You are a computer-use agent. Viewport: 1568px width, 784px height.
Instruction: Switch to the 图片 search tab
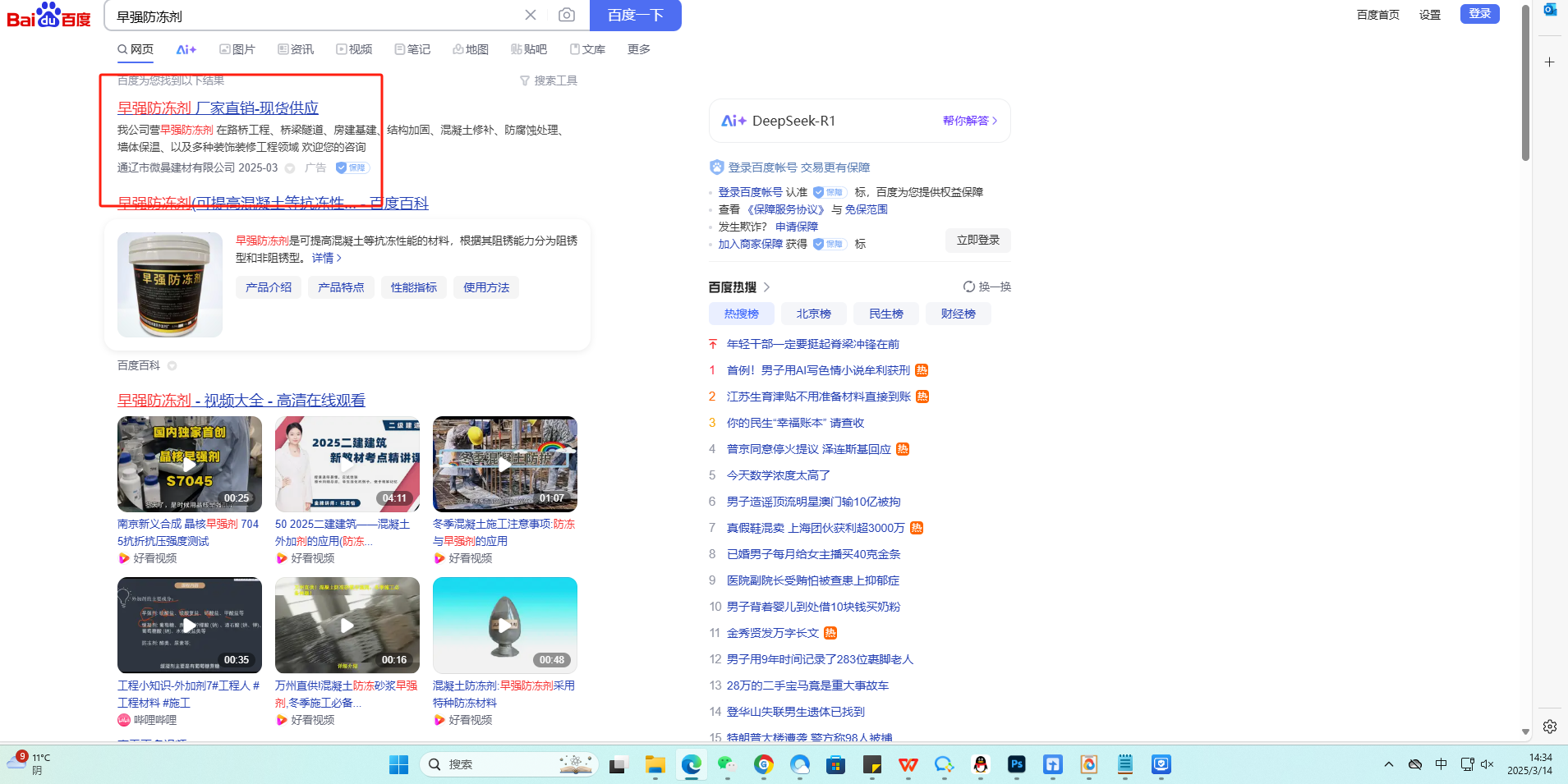click(x=237, y=49)
